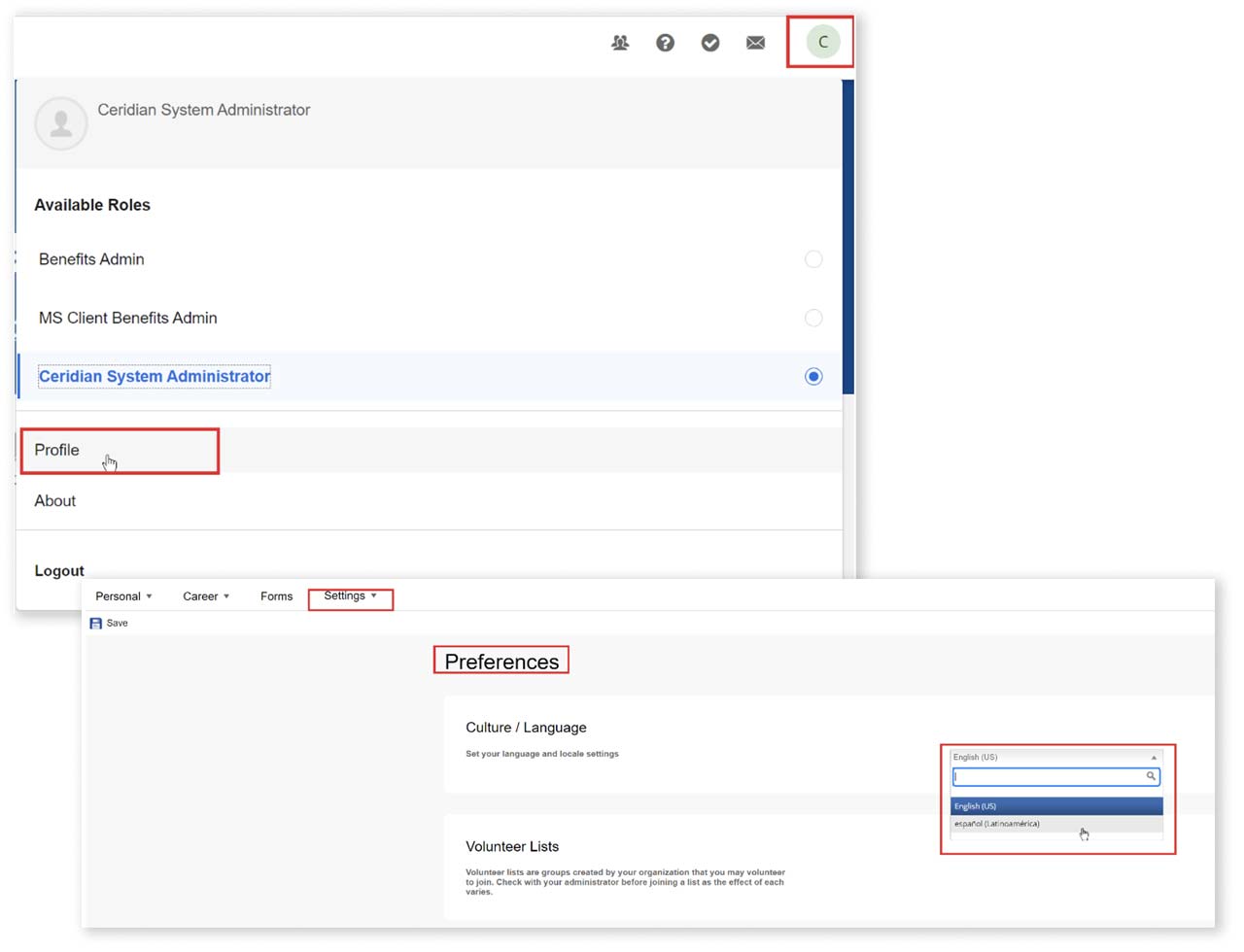Select Ceridian System Administrator radio button
The width and height of the screenshot is (1244, 952).
(813, 377)
